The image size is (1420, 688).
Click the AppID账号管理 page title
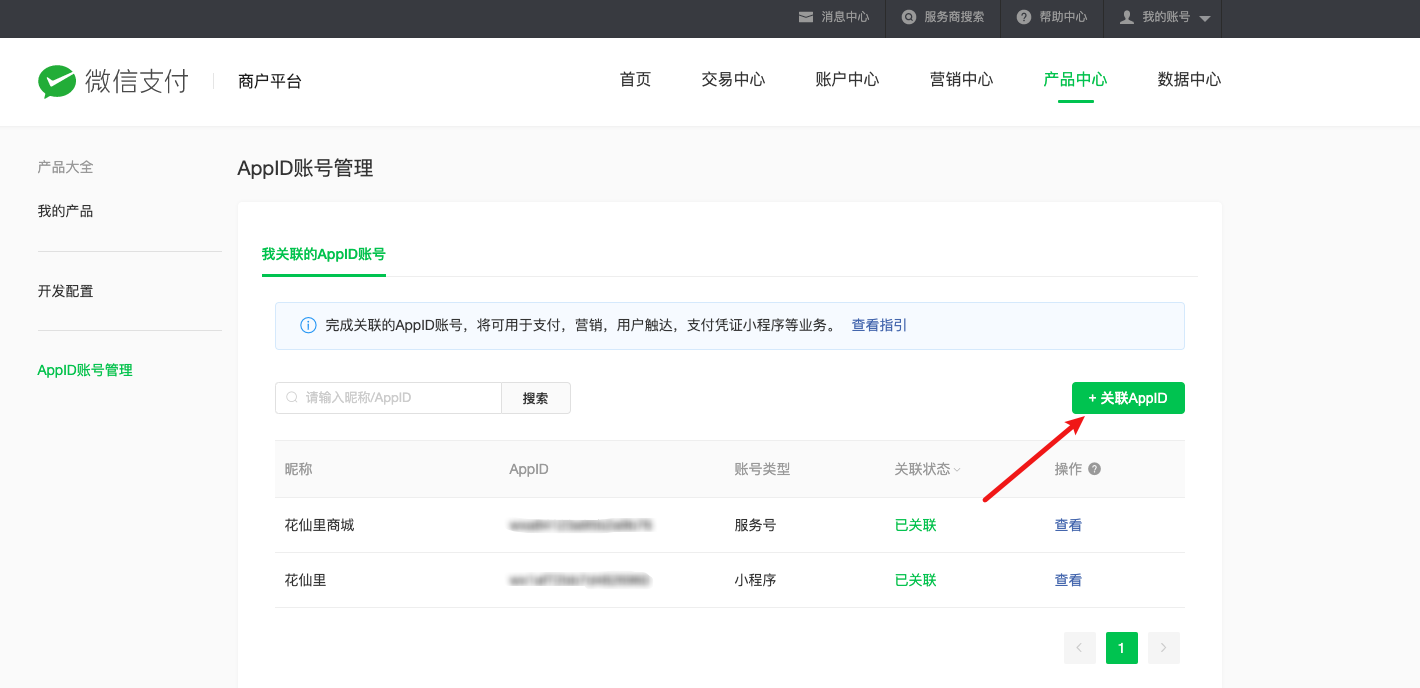click(305, 168)
